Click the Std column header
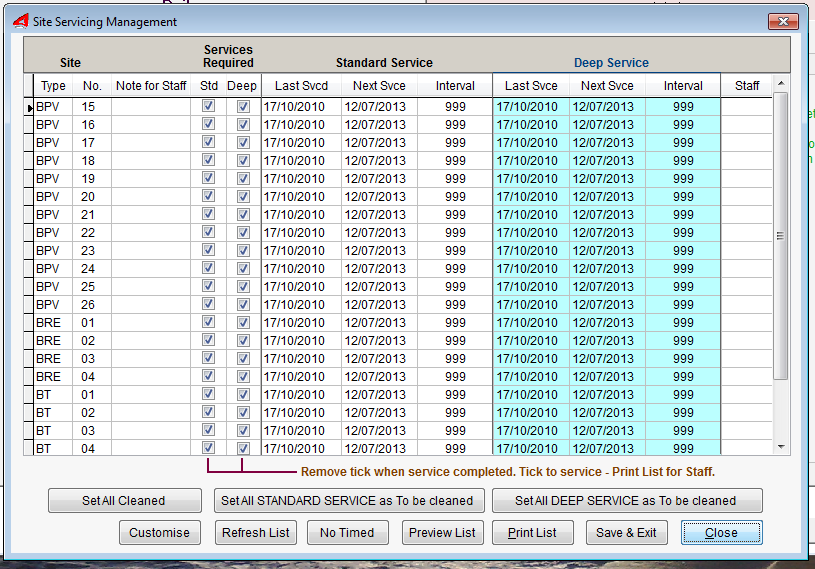 pos(208,86)
